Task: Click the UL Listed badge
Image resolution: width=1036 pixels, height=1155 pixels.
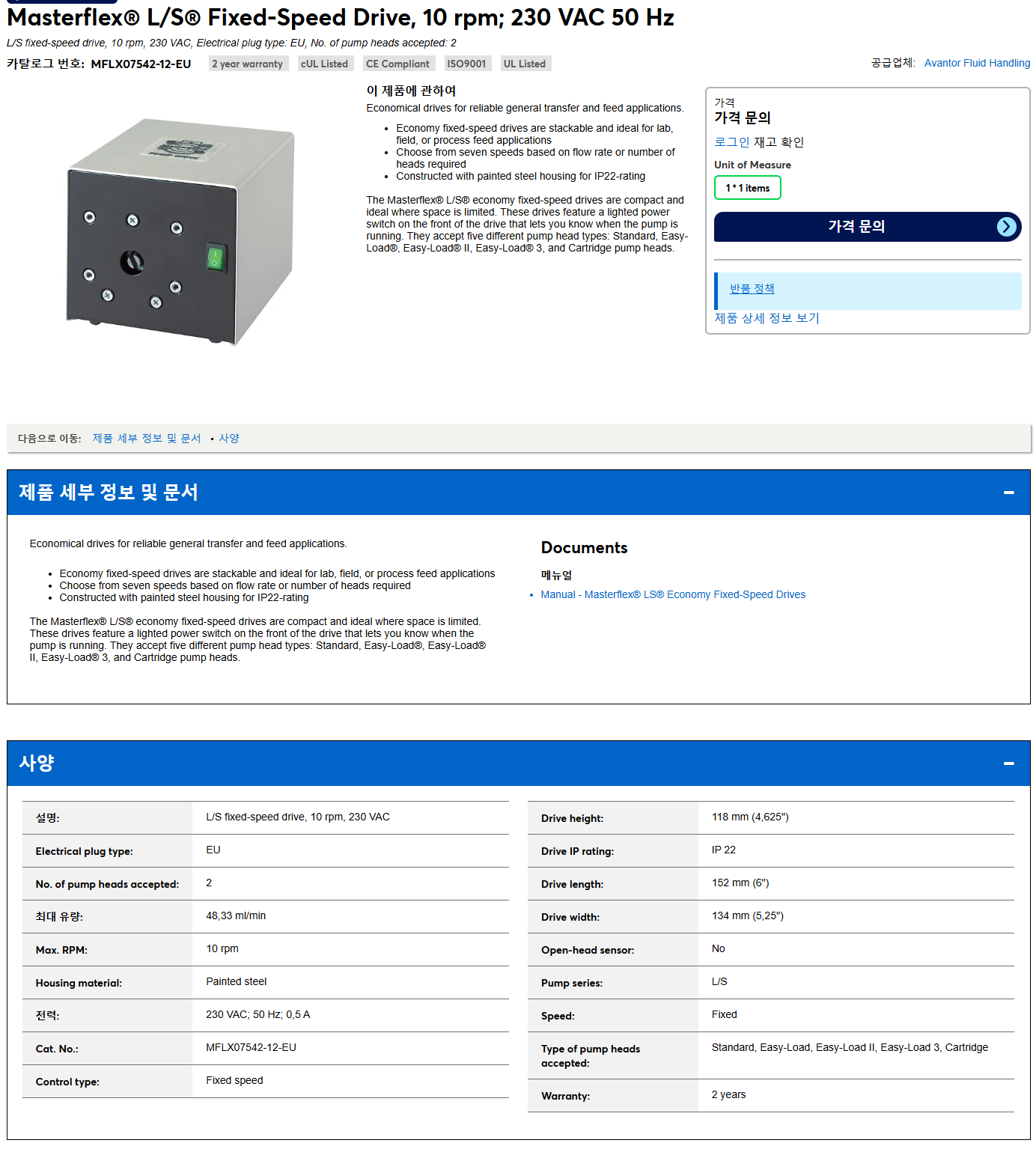Action: click(524, 64)
